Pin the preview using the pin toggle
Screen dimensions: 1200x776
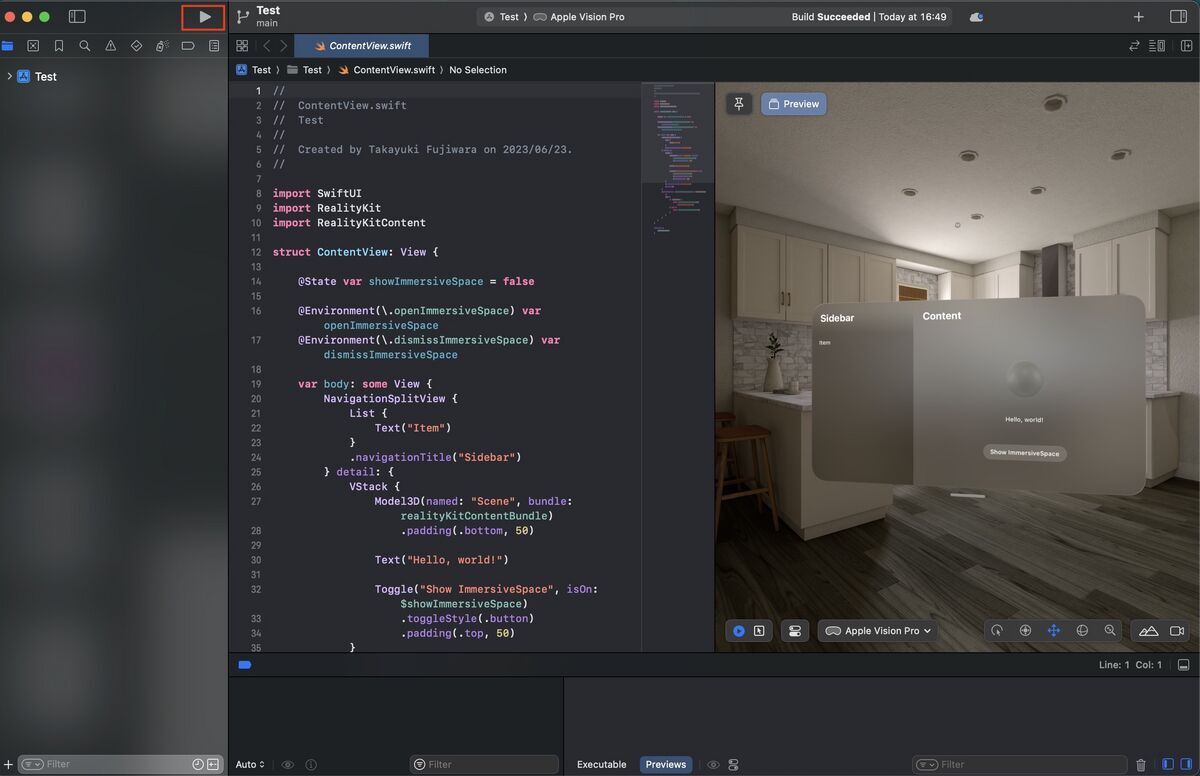(x=738, y=103)
